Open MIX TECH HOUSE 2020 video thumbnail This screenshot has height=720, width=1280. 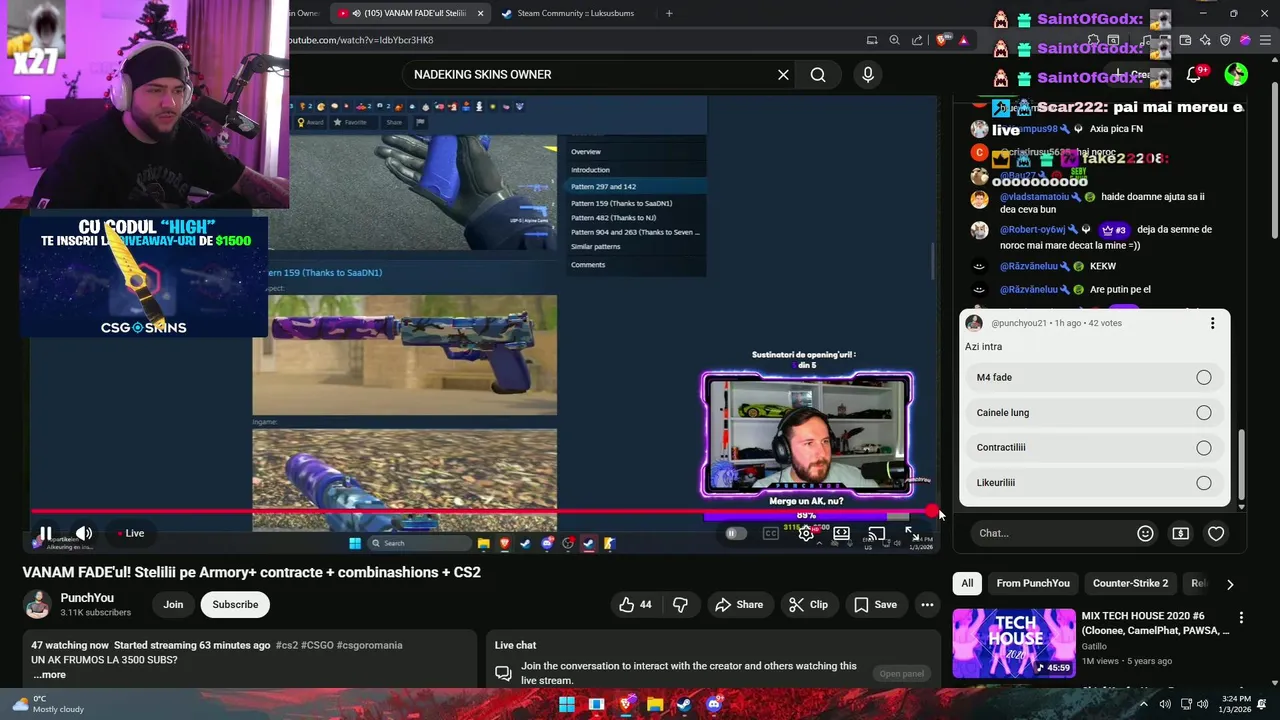pyautogui.click(x=1014, y=643)
